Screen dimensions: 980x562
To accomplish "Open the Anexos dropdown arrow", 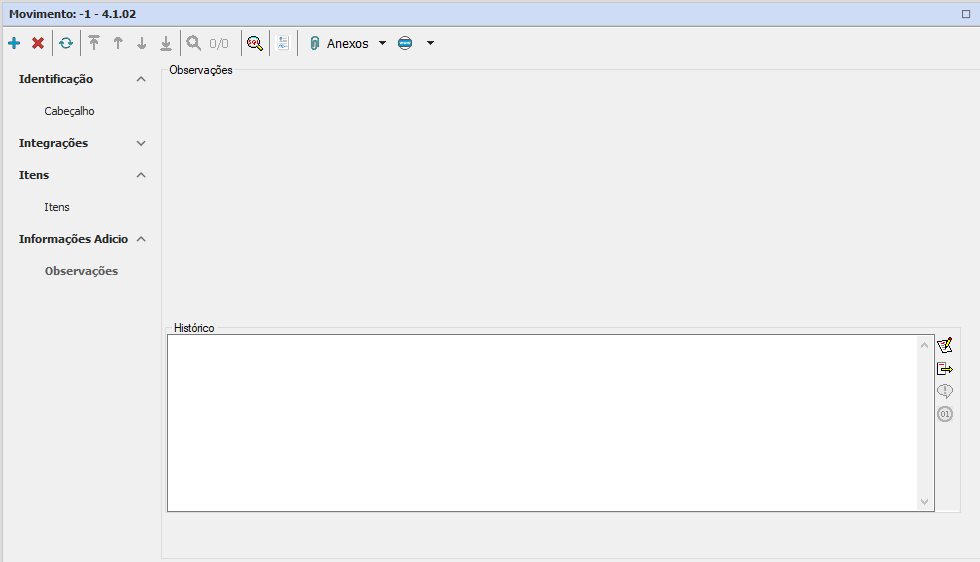I will [382, 43].
